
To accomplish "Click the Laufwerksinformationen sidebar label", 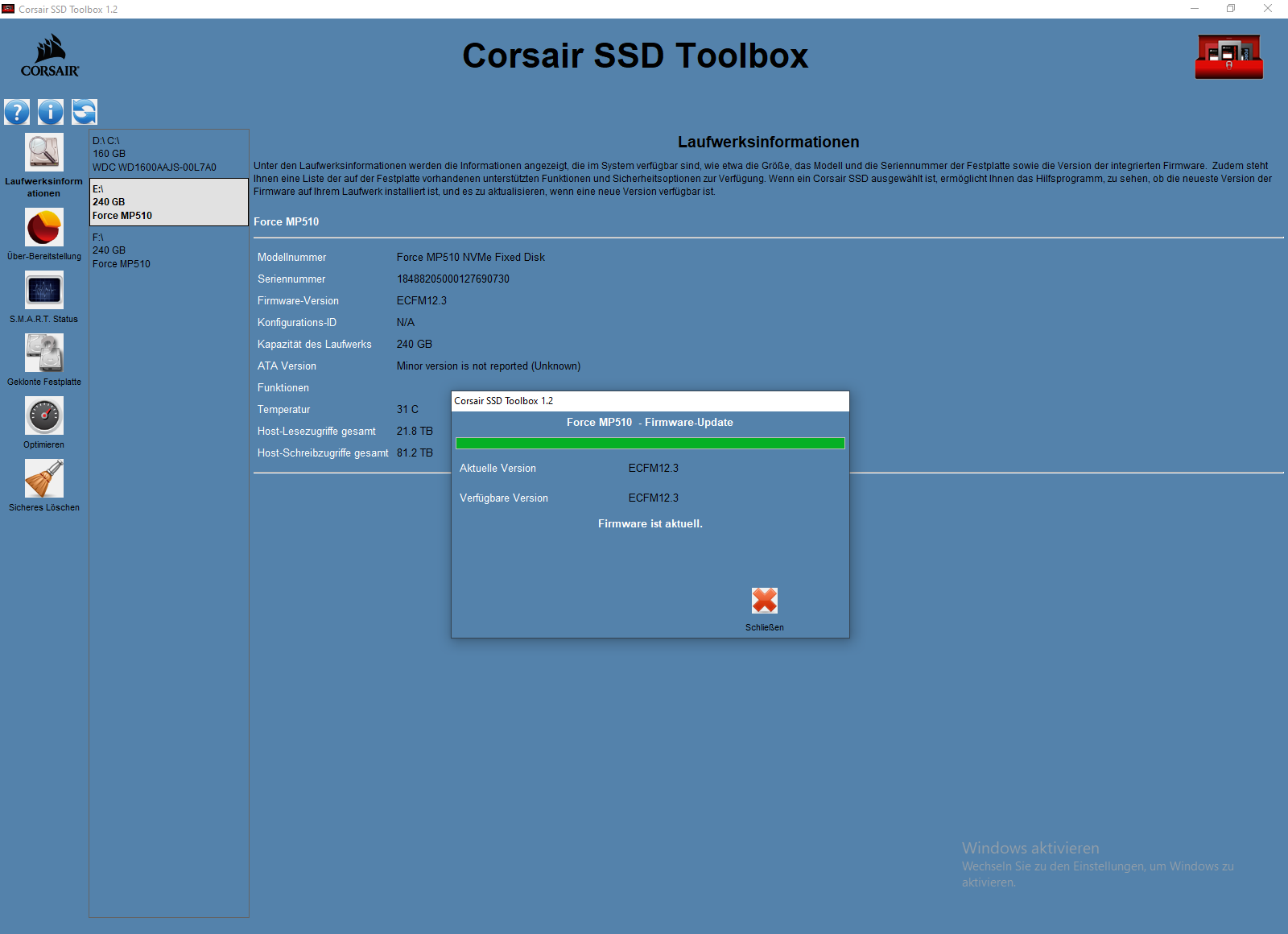I will (x=44, y=188).
